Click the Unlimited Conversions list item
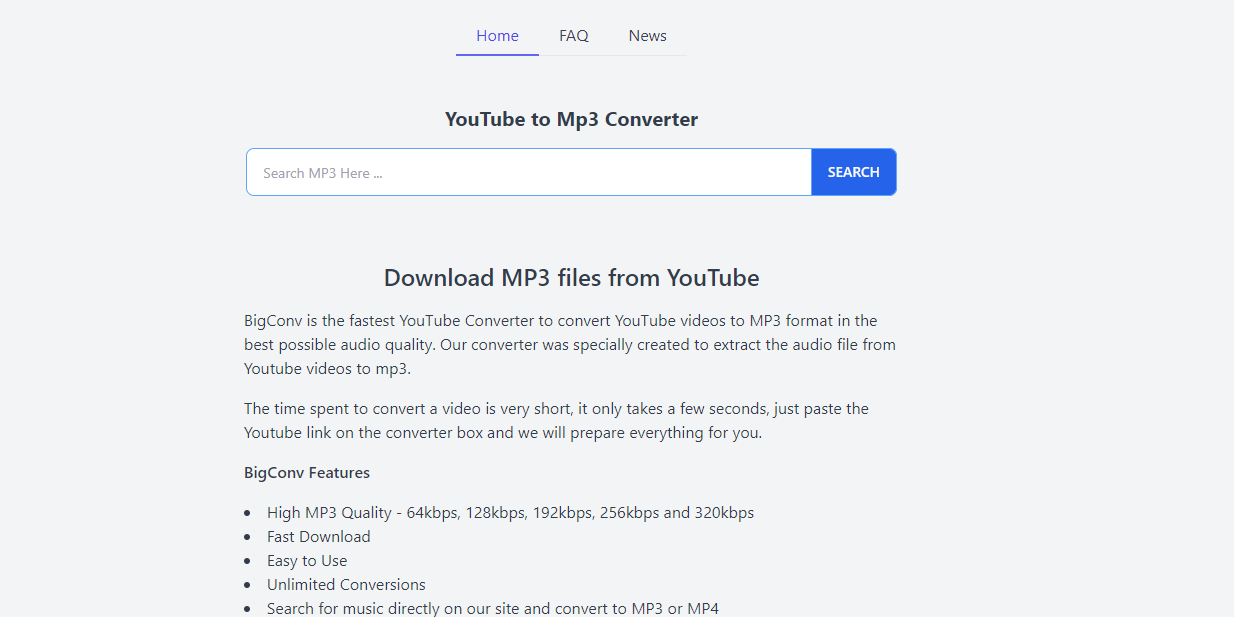 [x=346, y=585]
